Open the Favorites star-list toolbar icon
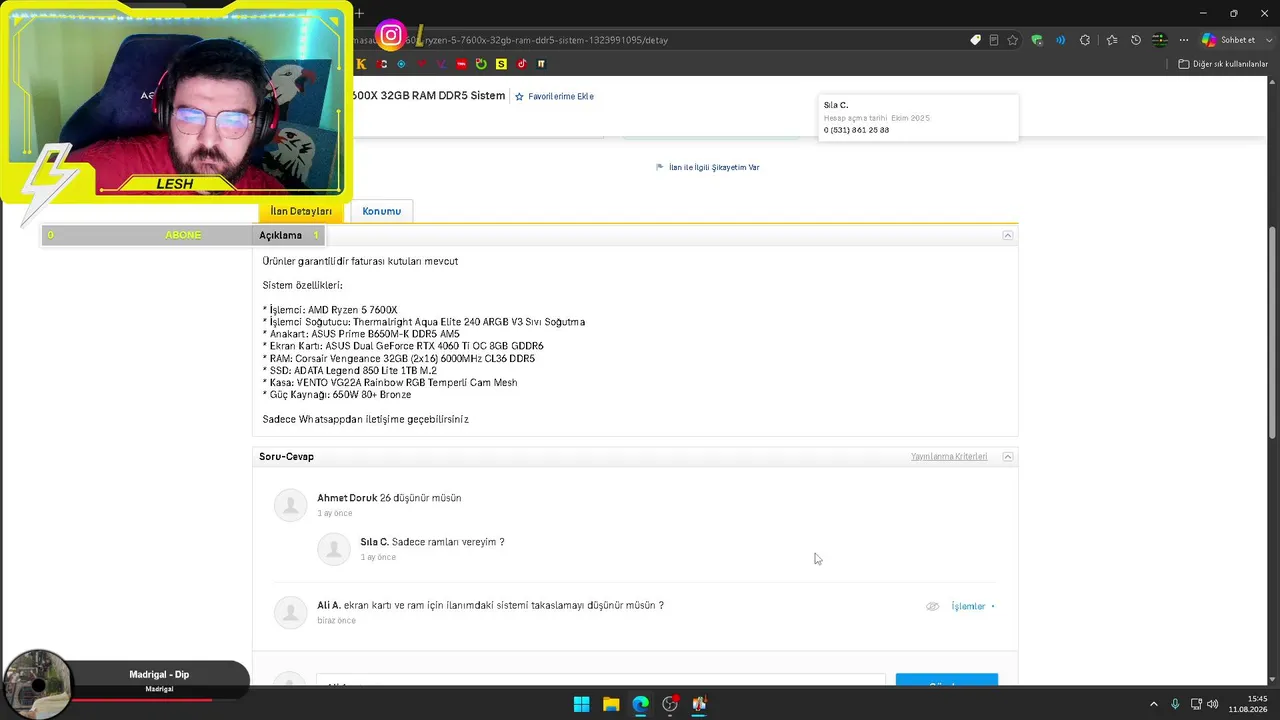Screen dimensions: 1280x720 point(1112,40)
